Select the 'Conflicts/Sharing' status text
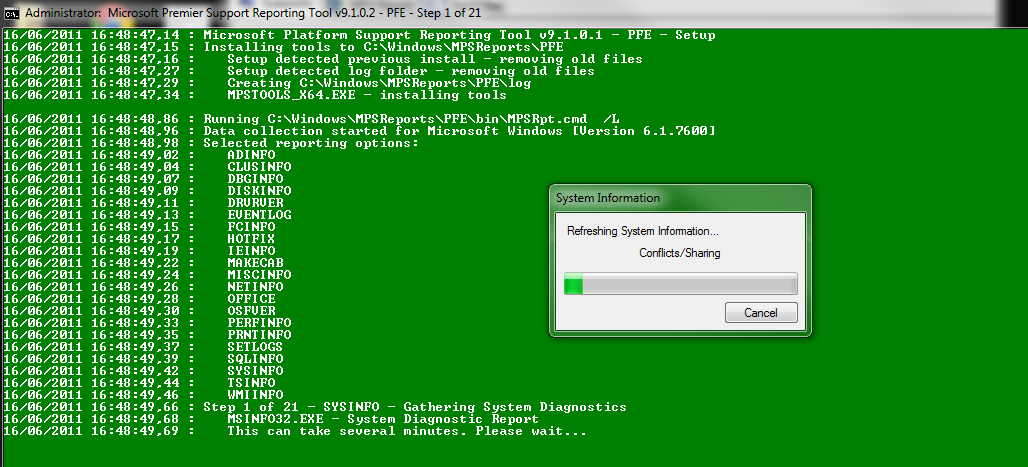The width and height of the screenshot is (1028, 467). click(680, 253)
